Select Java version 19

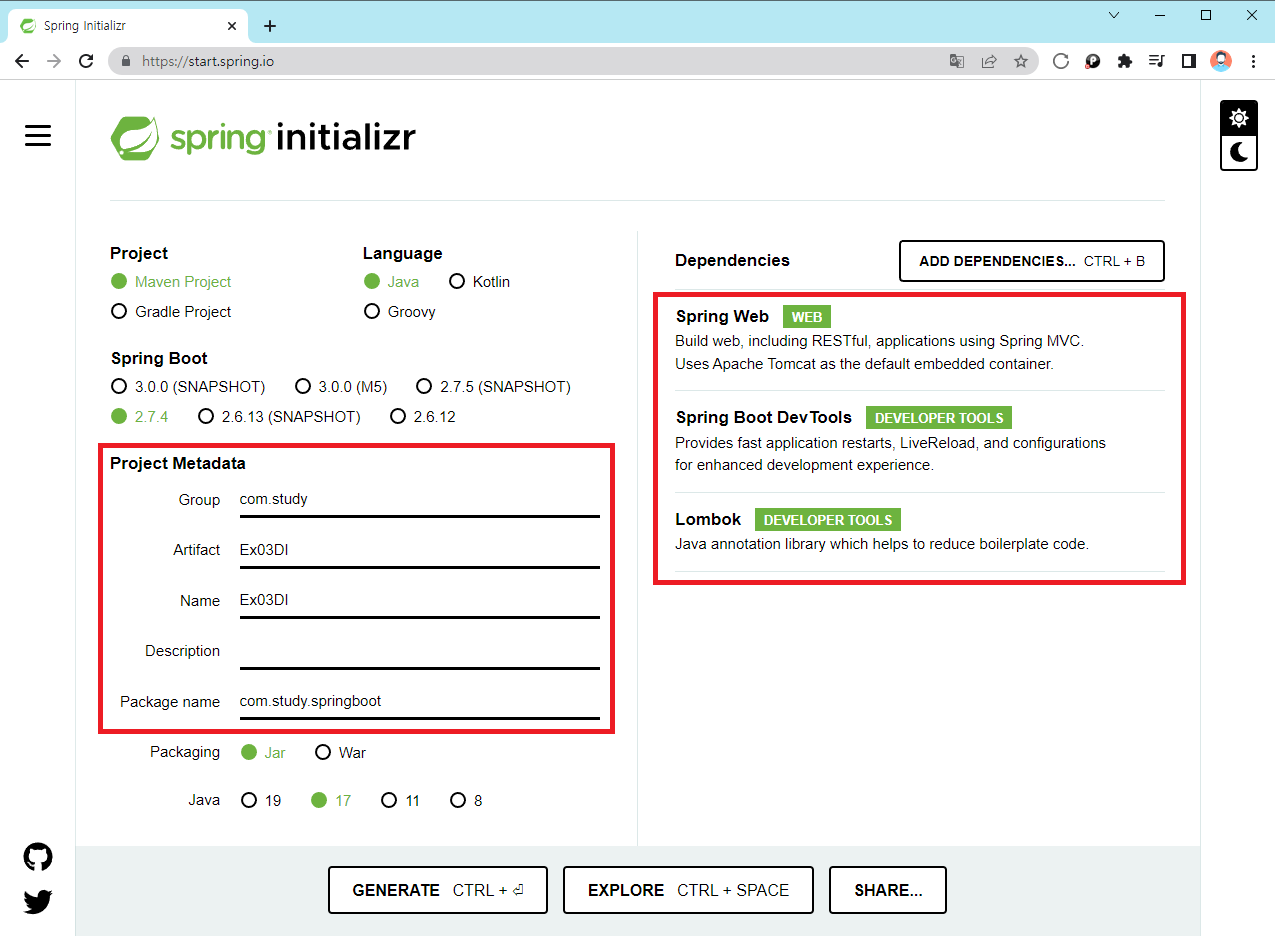point(261,800)
